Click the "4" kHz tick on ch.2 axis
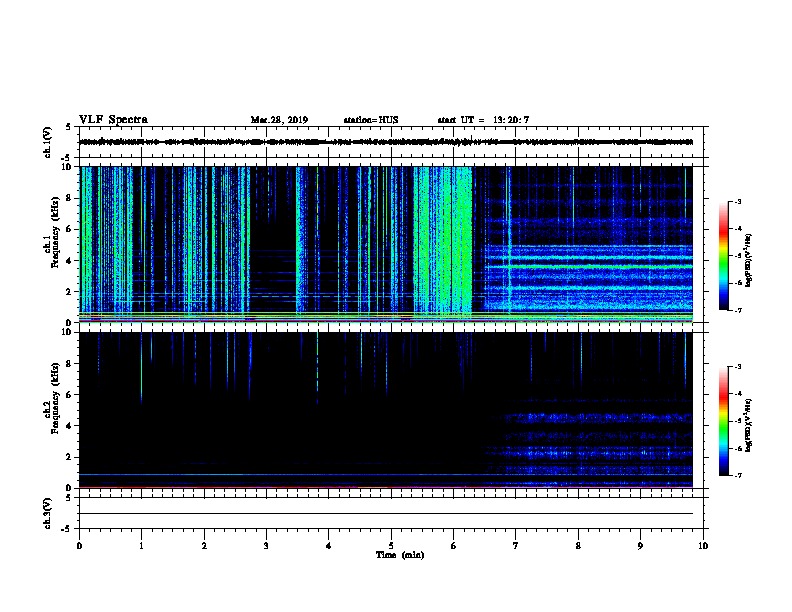 pyautogui.click(x=70, y=426)
